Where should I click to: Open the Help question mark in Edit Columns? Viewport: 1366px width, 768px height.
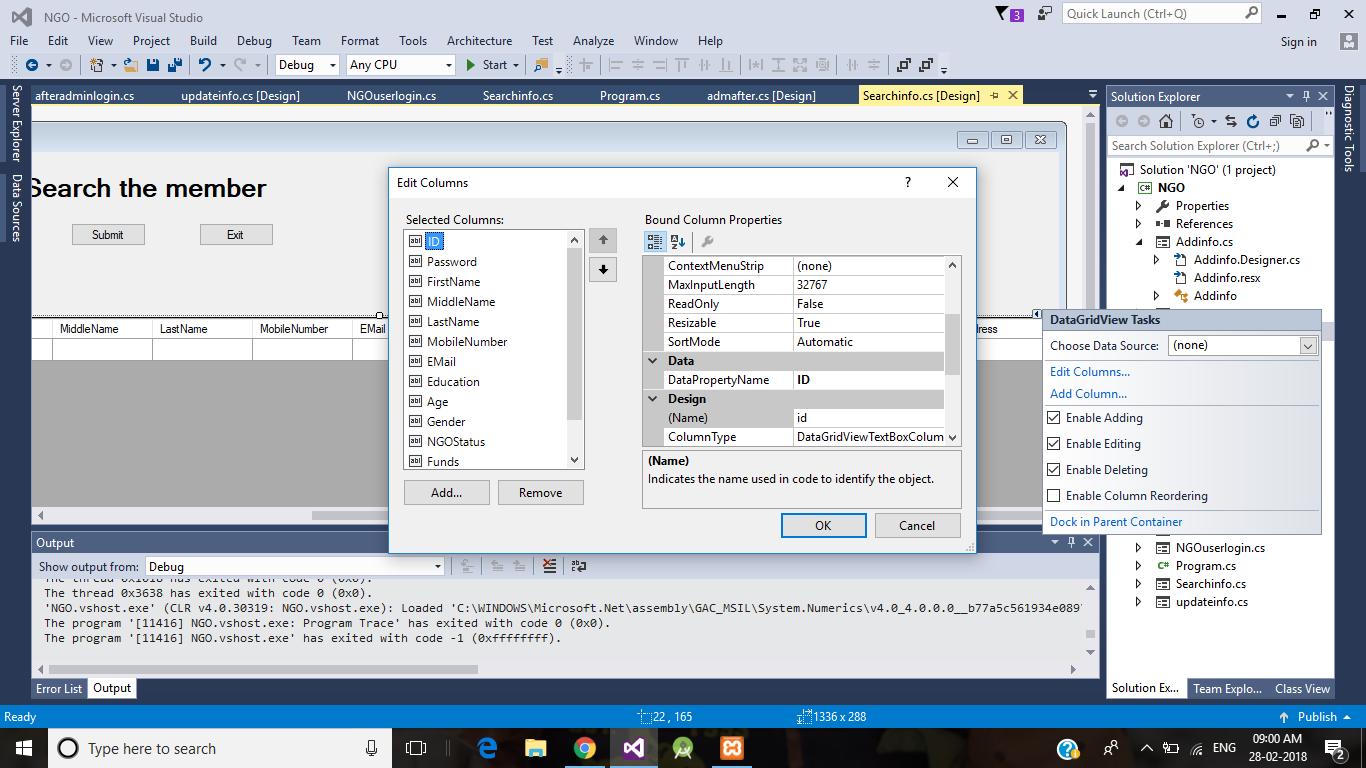pyautogui.click(x=908, y=182)
